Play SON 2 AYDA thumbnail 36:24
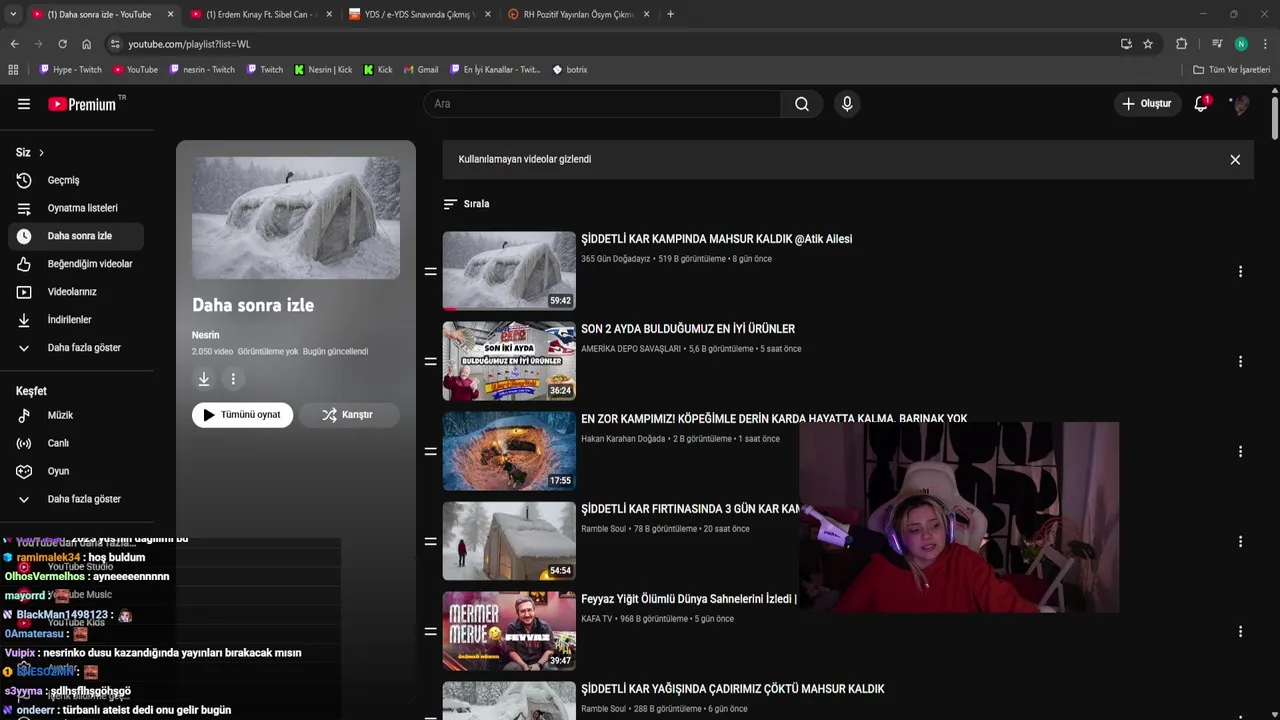1280x720 pixels. click(509, 361)
